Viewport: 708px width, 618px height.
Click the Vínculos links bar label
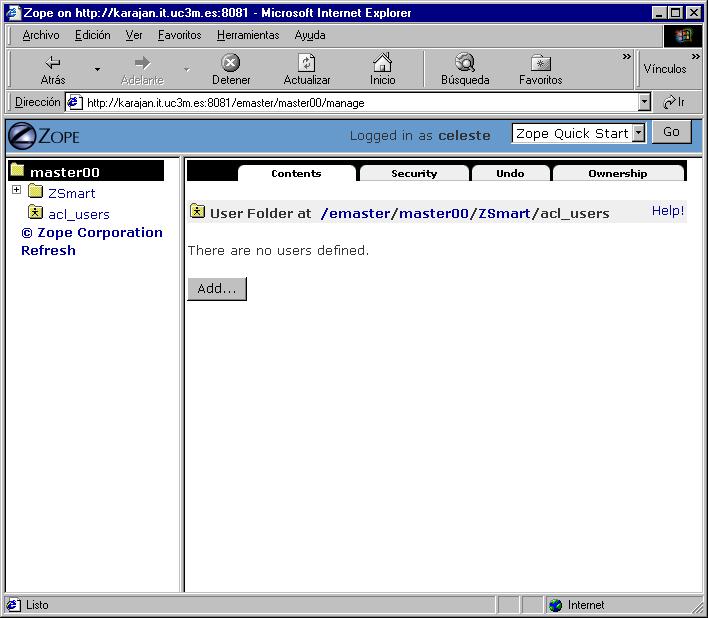pyautogui.click(x=665, y=69)
